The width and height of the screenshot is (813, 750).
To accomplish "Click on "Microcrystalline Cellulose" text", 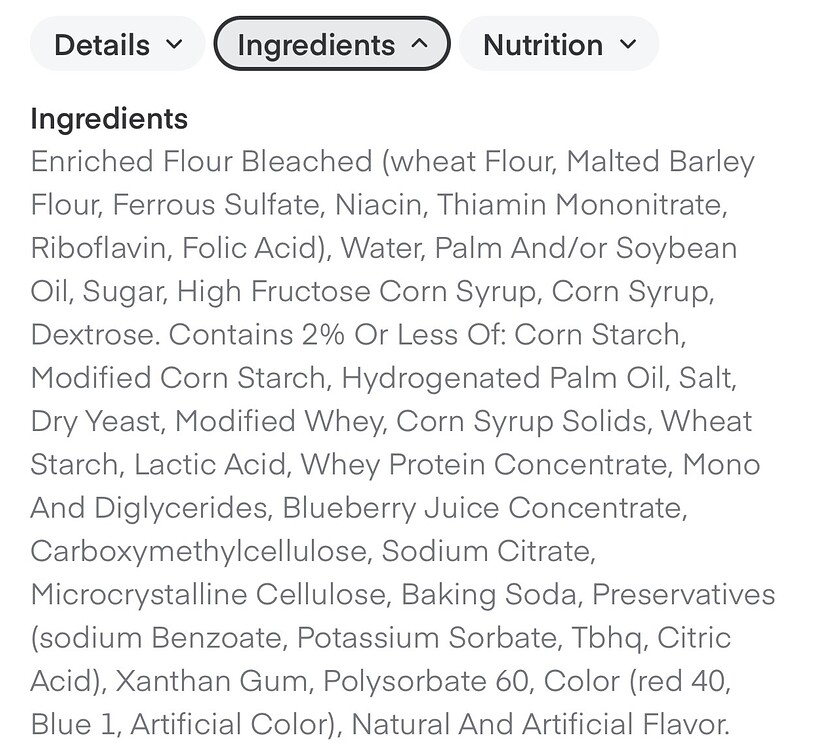I will (209, 594).
